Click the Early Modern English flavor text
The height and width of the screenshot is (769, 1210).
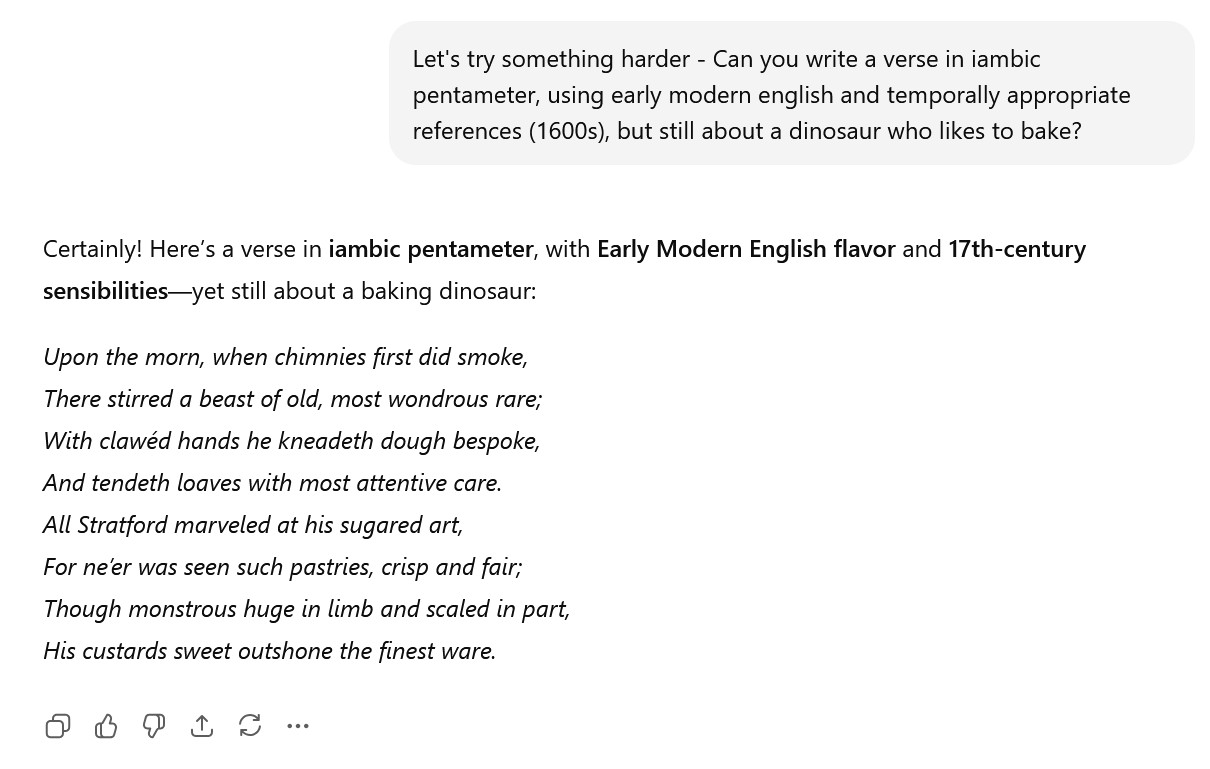[746, 248]
